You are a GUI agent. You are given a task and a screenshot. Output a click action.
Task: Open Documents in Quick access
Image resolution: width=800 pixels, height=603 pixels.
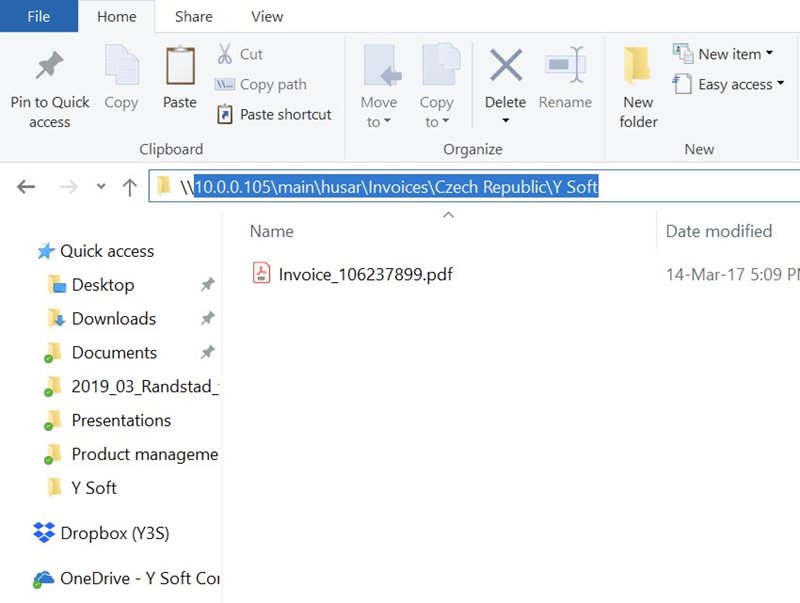[114, 353]
